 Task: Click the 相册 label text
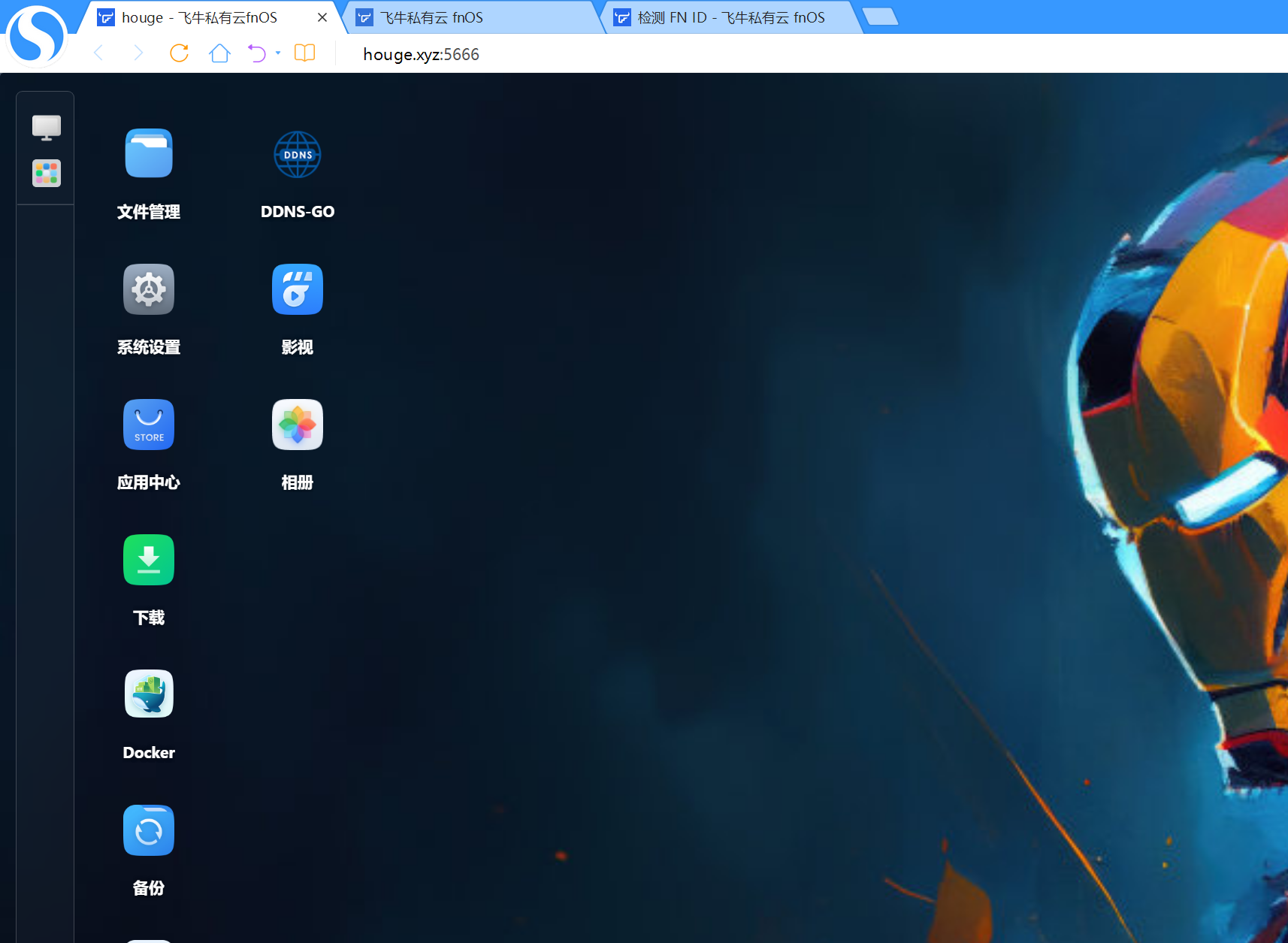(x=298, y=482)
